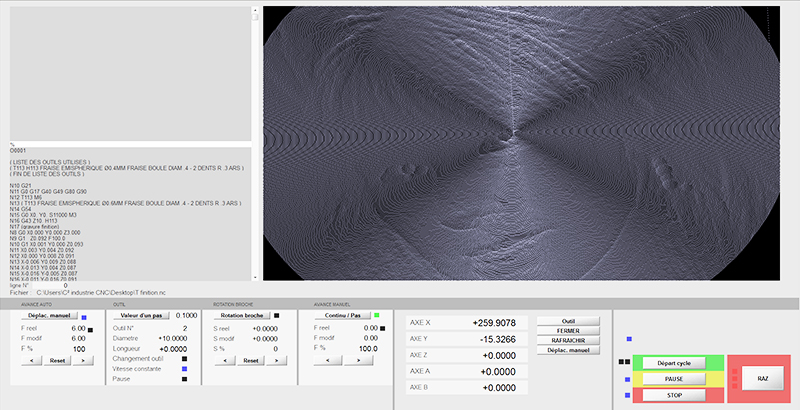Start the cycle with Départ cycle
800x410 pixels.
(674, 364)
